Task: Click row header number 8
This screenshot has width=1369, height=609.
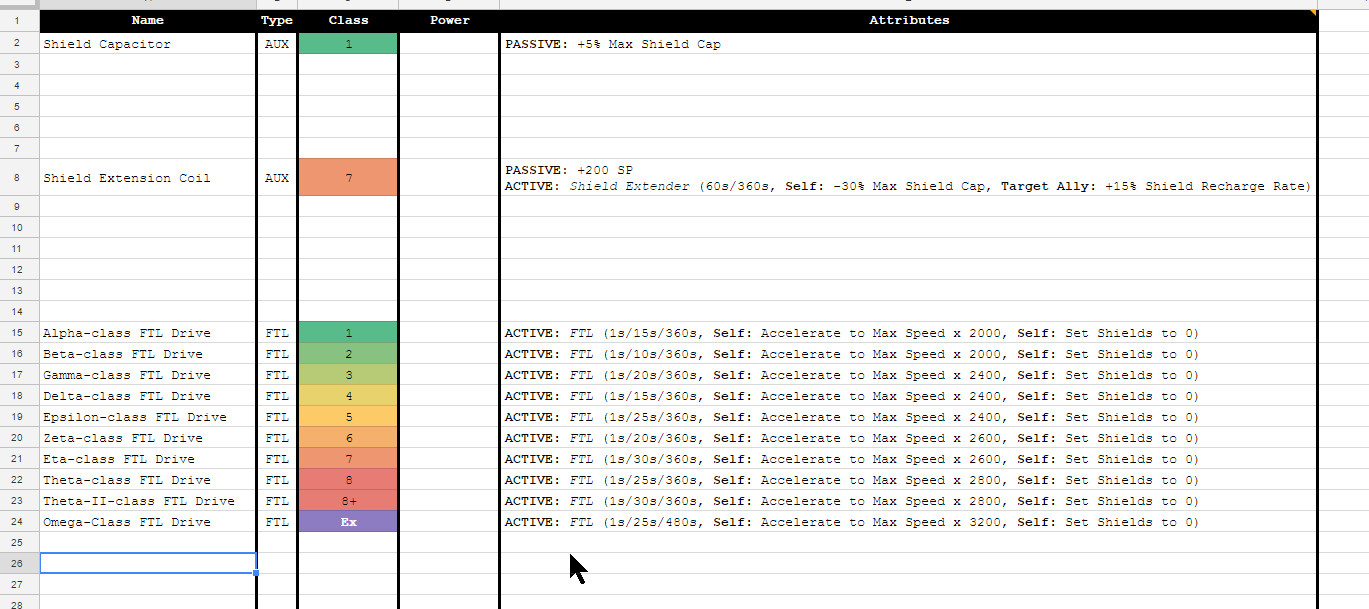Action: pos(18,178)
